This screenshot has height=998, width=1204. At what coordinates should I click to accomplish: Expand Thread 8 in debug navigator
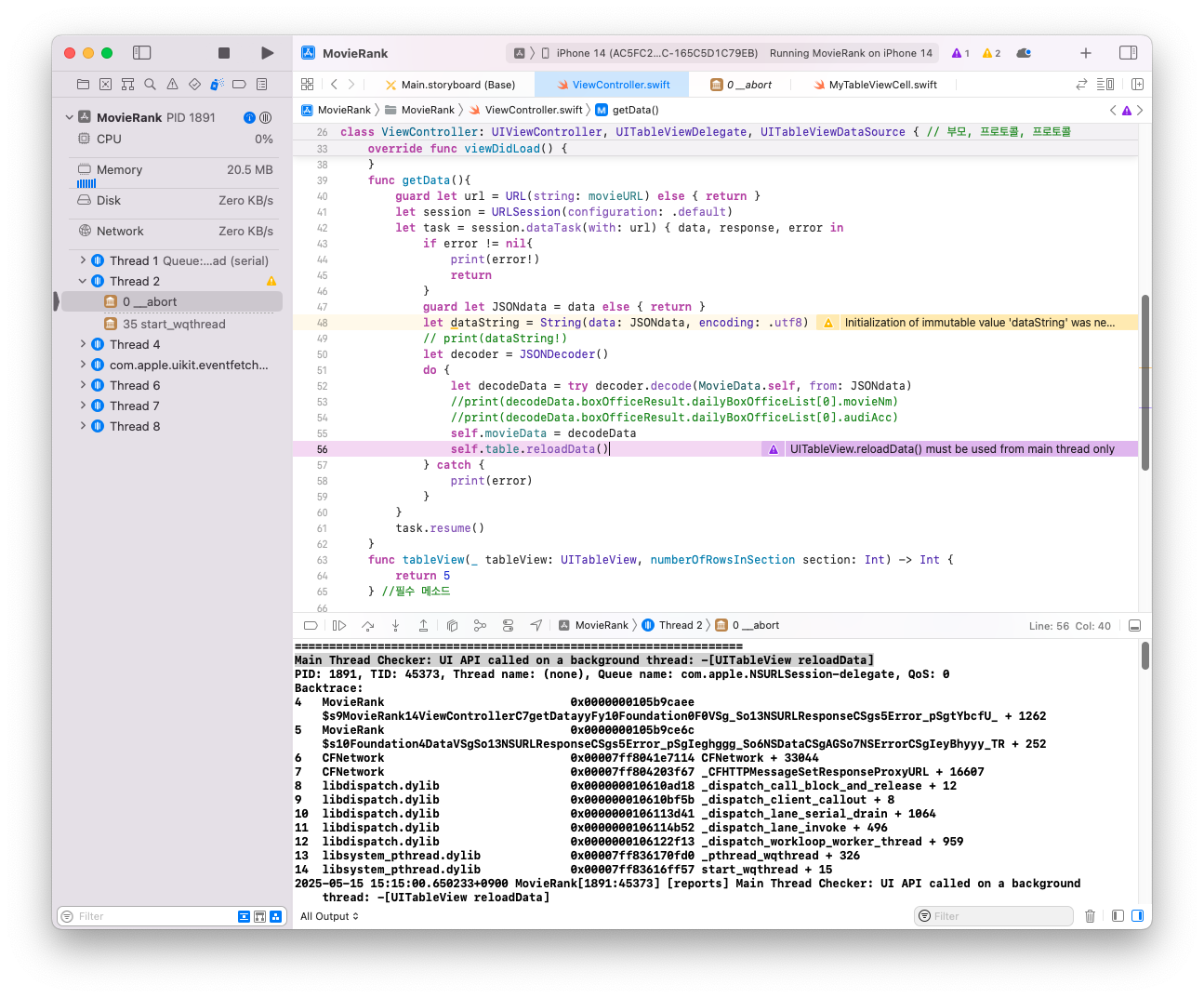click(83, 426)
